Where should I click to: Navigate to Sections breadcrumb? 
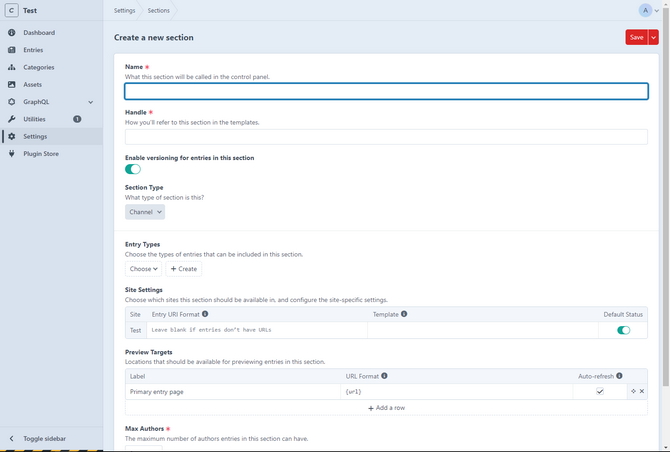158,10
